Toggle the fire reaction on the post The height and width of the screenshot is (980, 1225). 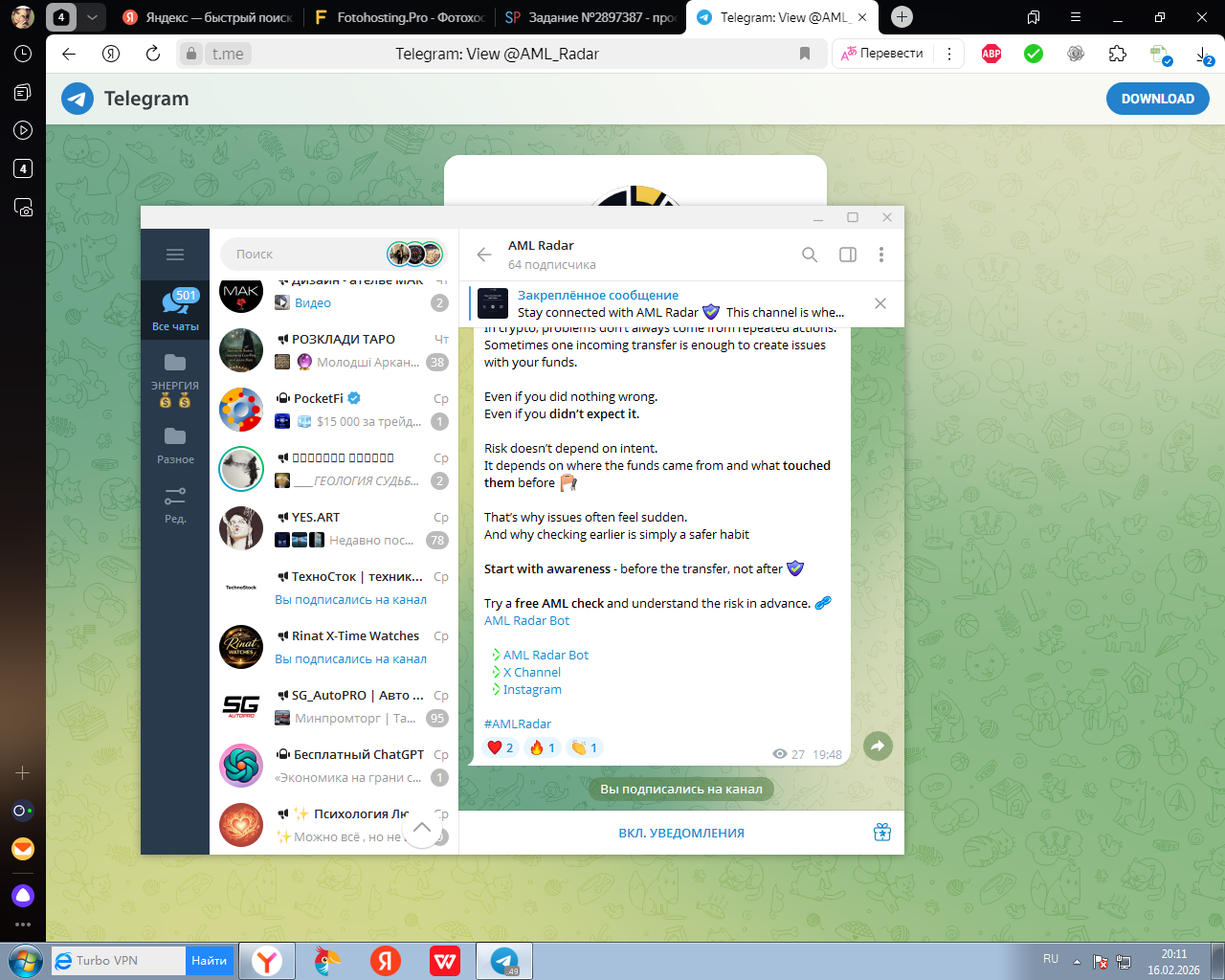544,747
